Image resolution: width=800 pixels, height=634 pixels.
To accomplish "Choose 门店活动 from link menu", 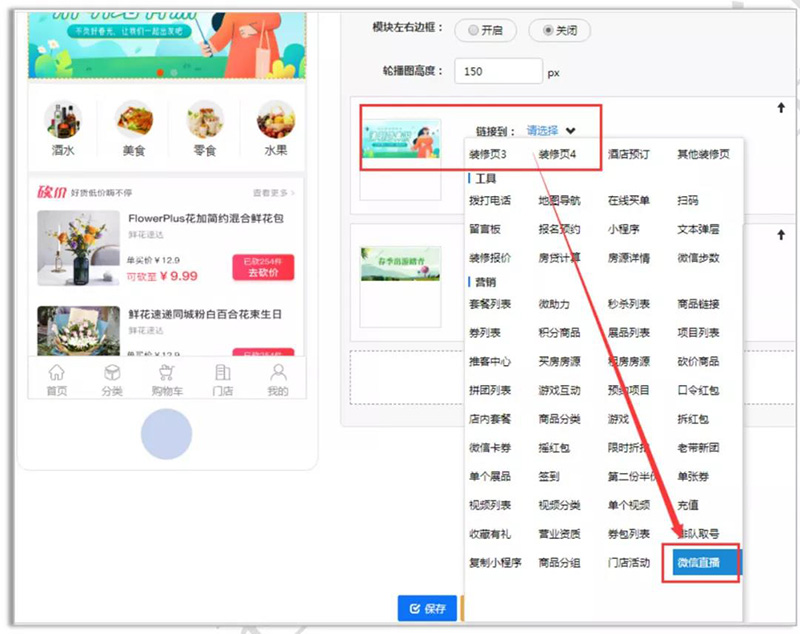I will 629,563.
